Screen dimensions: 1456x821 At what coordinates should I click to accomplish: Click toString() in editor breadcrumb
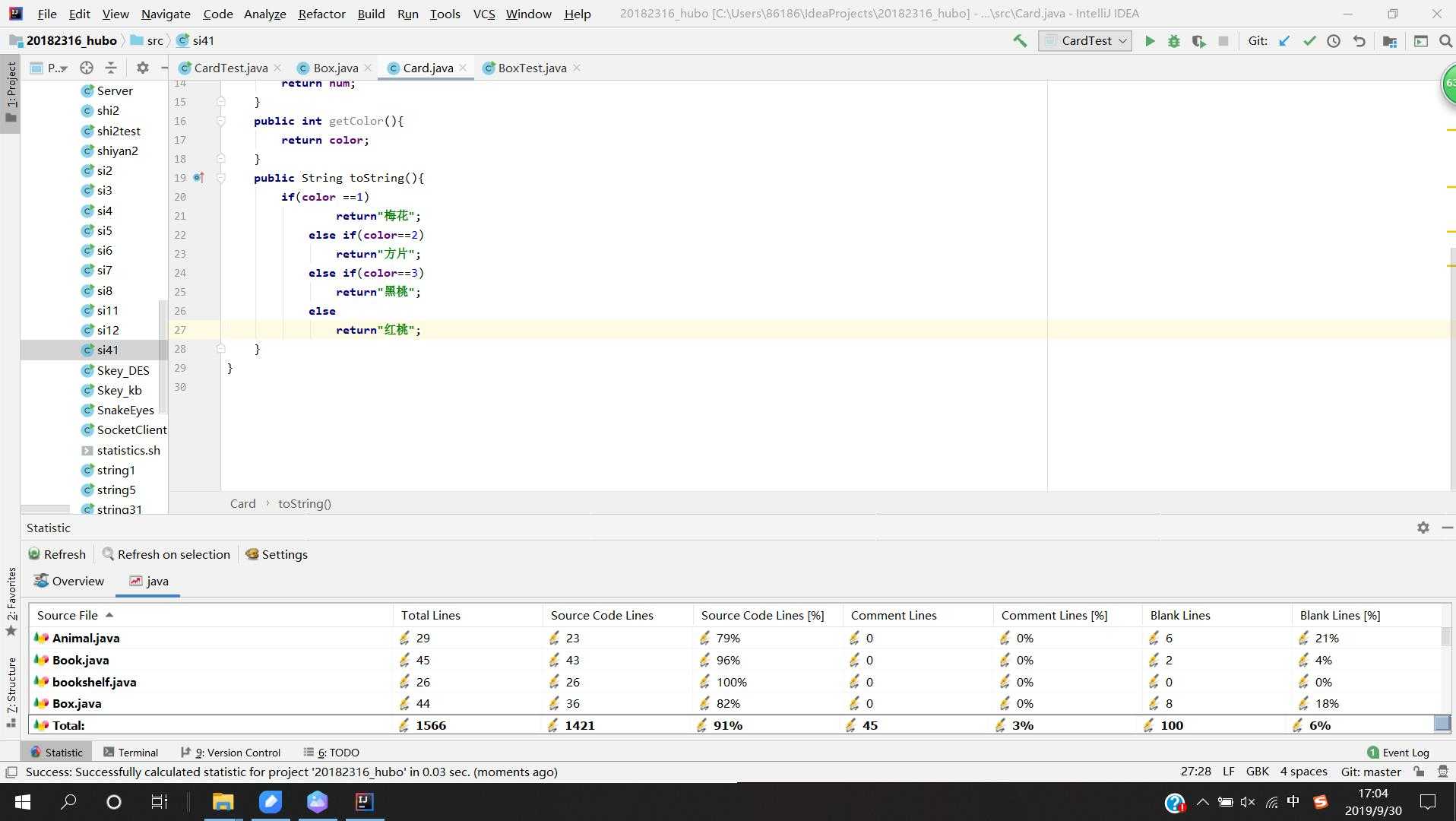304,503
